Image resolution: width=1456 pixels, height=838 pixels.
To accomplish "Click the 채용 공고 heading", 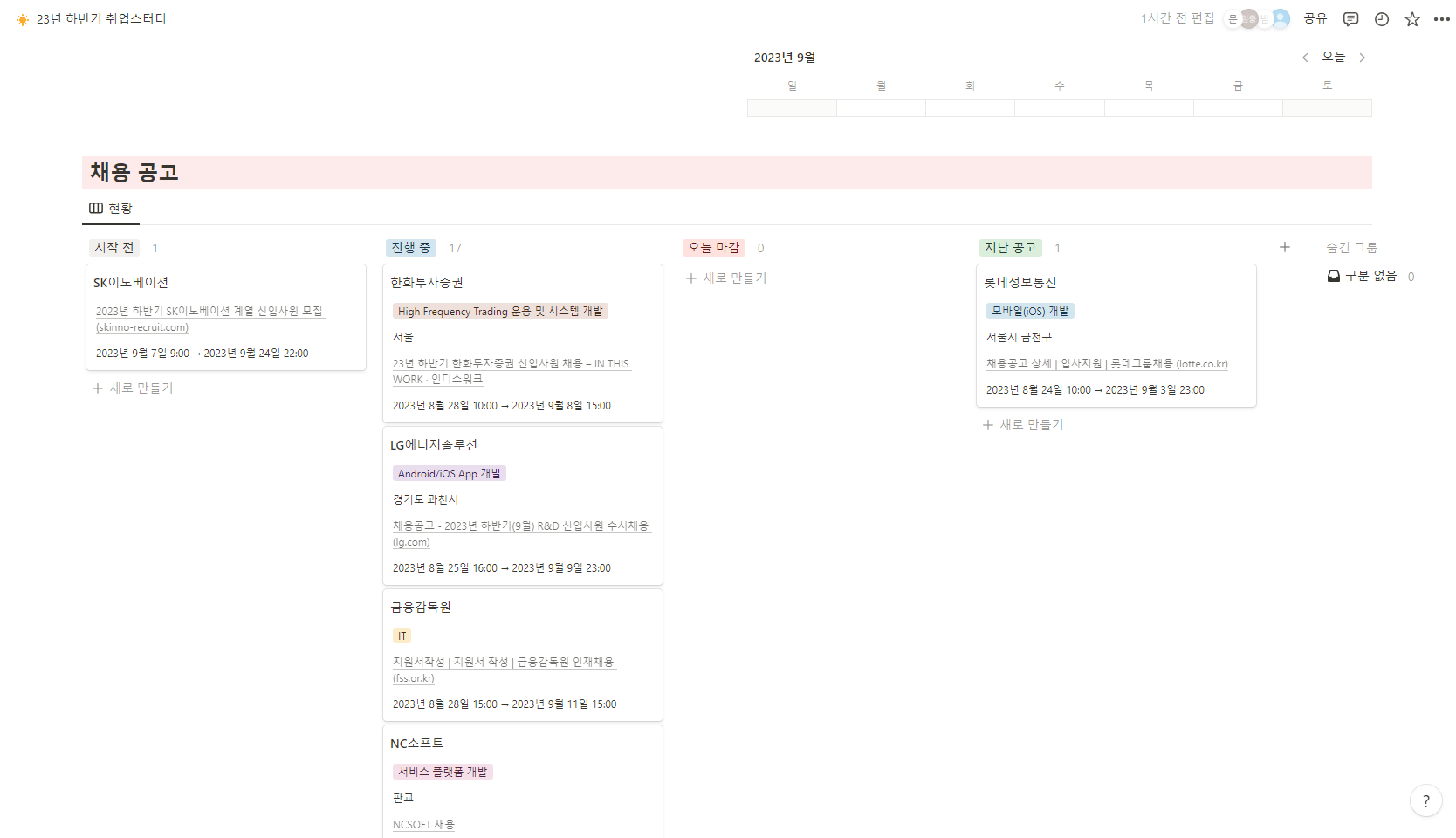I will tap(134, 172).
